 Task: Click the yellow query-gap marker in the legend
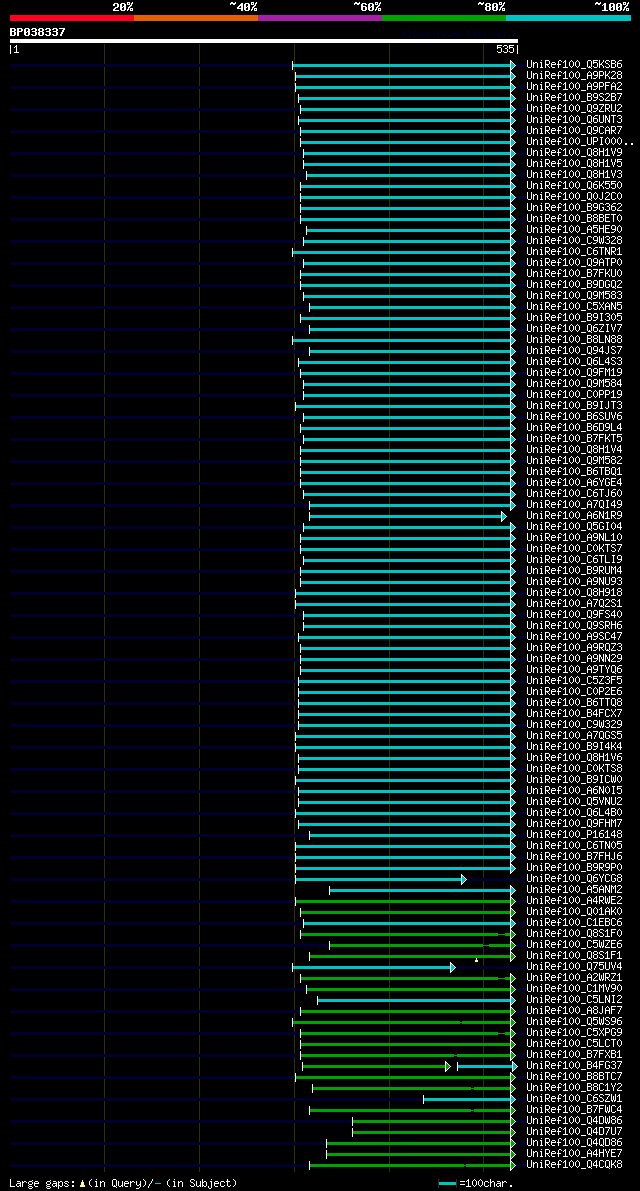(x=81, y=1183)
